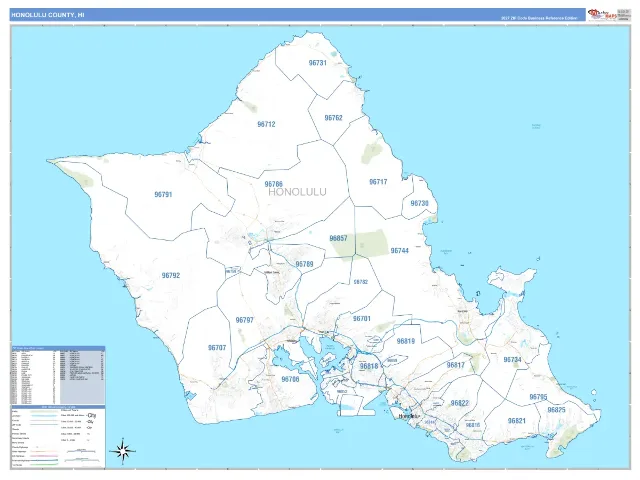Select ZIP code label 96789
The width and height of the screenshot is (640, 480).
[304, 264]
